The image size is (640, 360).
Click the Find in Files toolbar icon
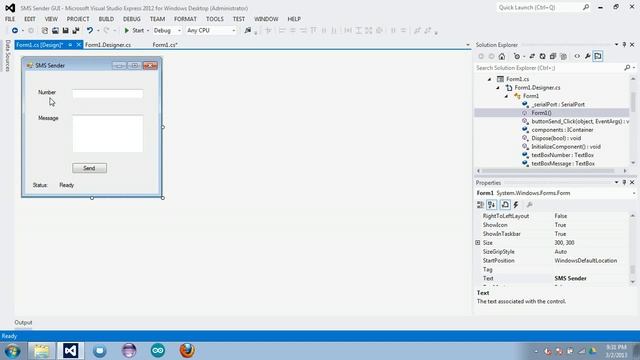(x=247, y=31)
